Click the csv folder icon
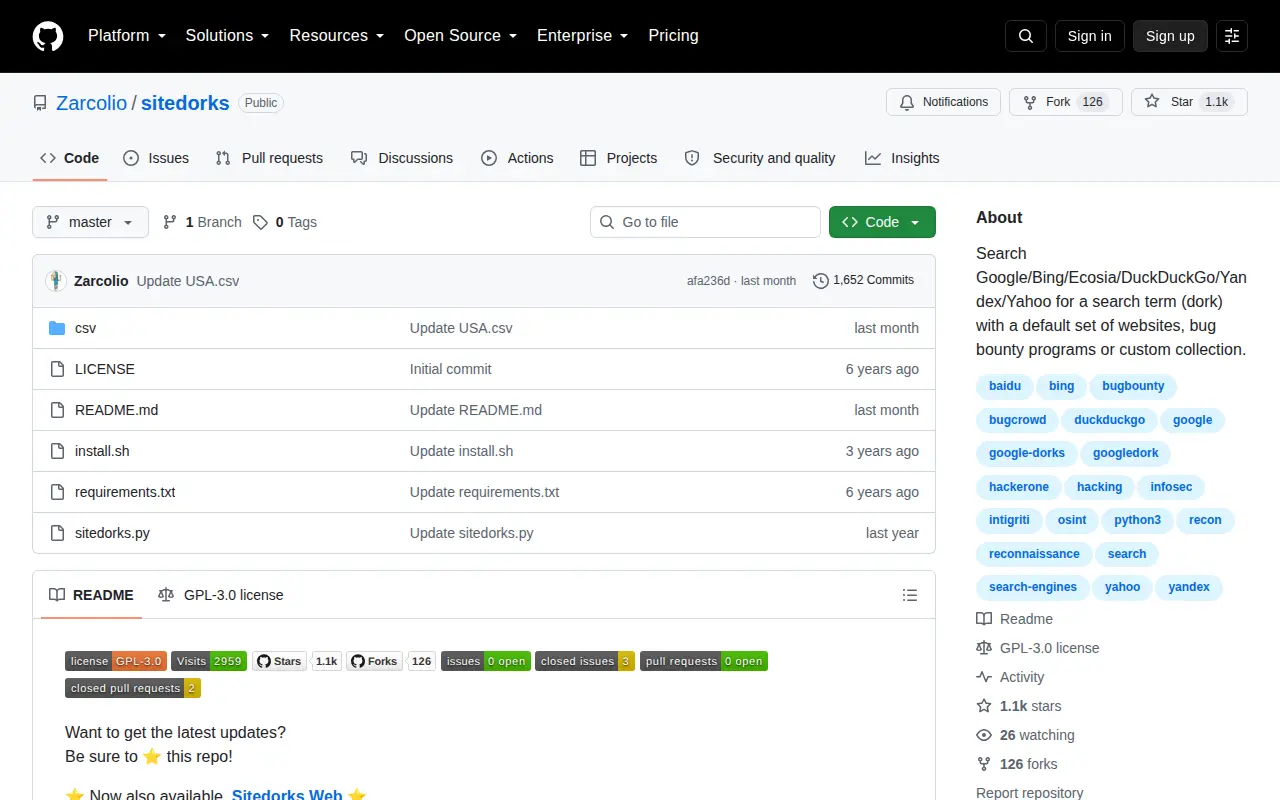 [x=57, y=328]
